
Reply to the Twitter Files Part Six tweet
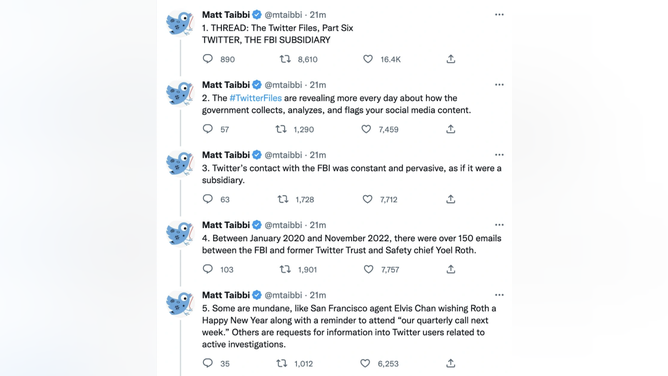[x=207, y=59]
